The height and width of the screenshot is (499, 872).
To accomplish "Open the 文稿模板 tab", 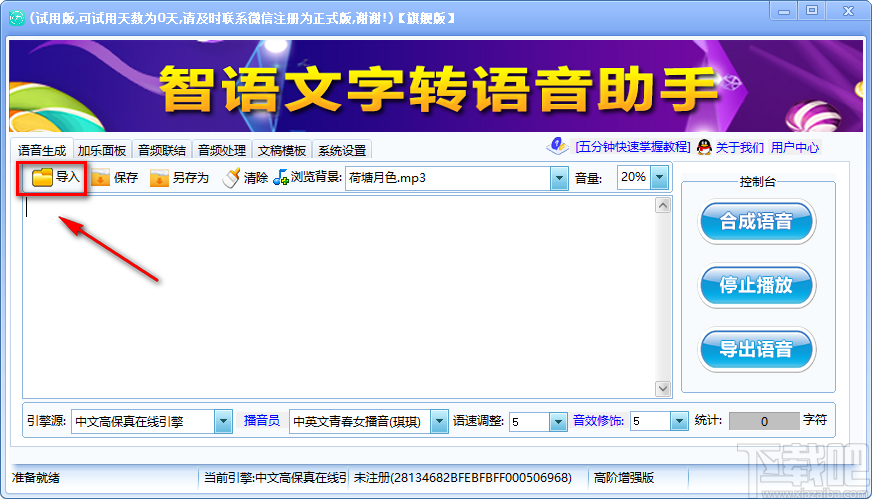I will pos(282,150).
